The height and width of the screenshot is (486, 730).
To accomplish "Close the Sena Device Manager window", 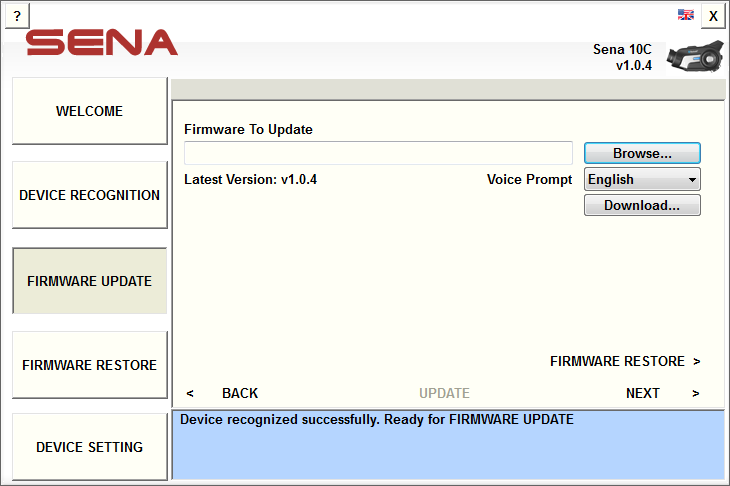I will [x=713, y=16].
